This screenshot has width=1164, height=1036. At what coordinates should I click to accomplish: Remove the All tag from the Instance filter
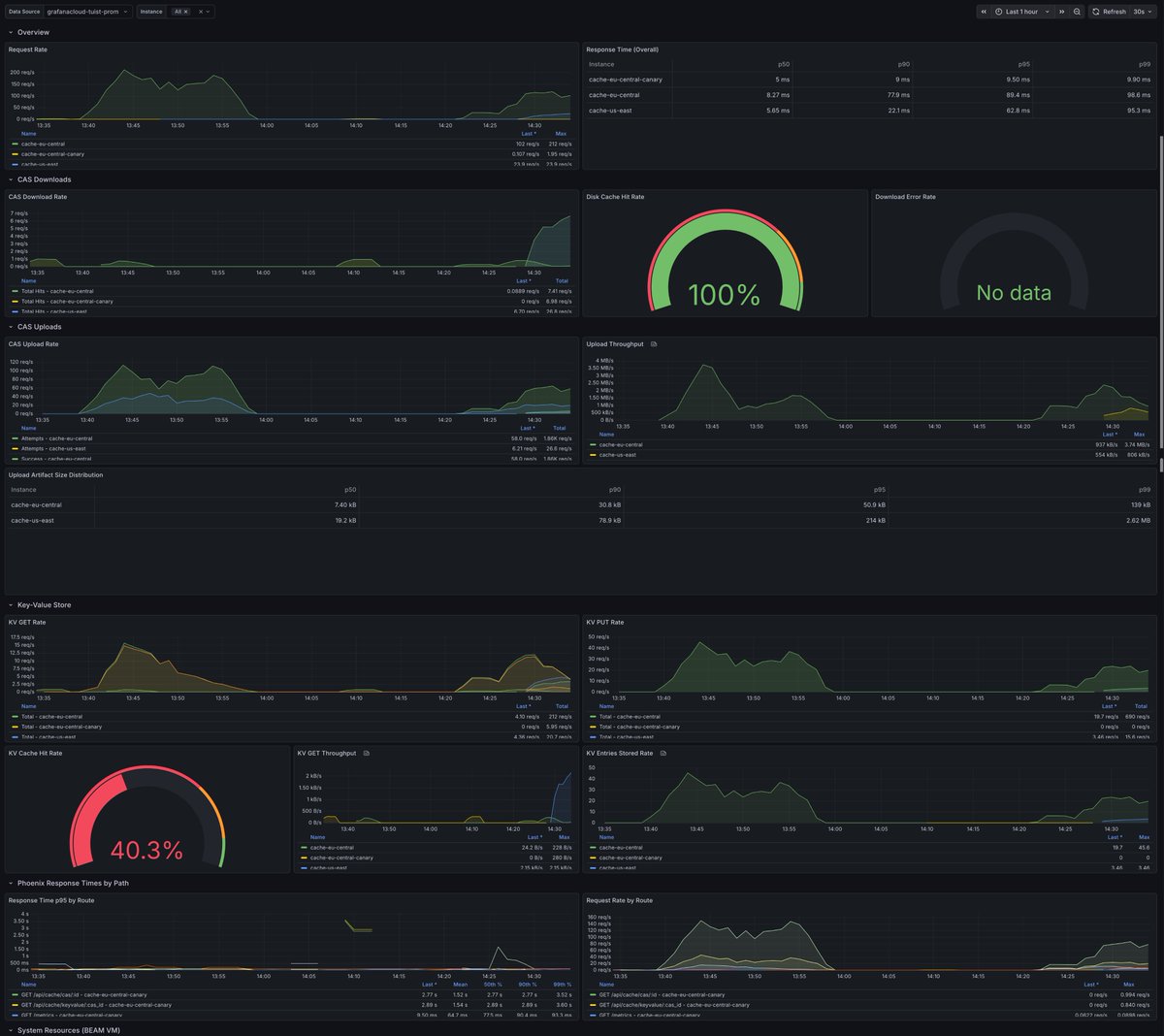pos(186,12)
